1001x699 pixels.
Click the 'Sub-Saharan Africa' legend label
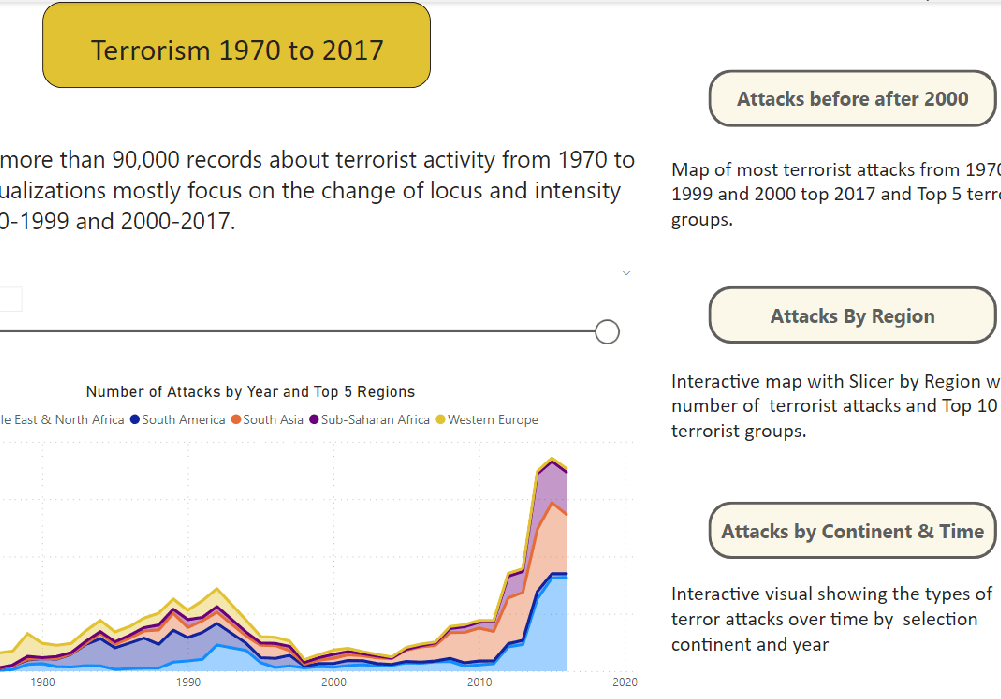375,419
